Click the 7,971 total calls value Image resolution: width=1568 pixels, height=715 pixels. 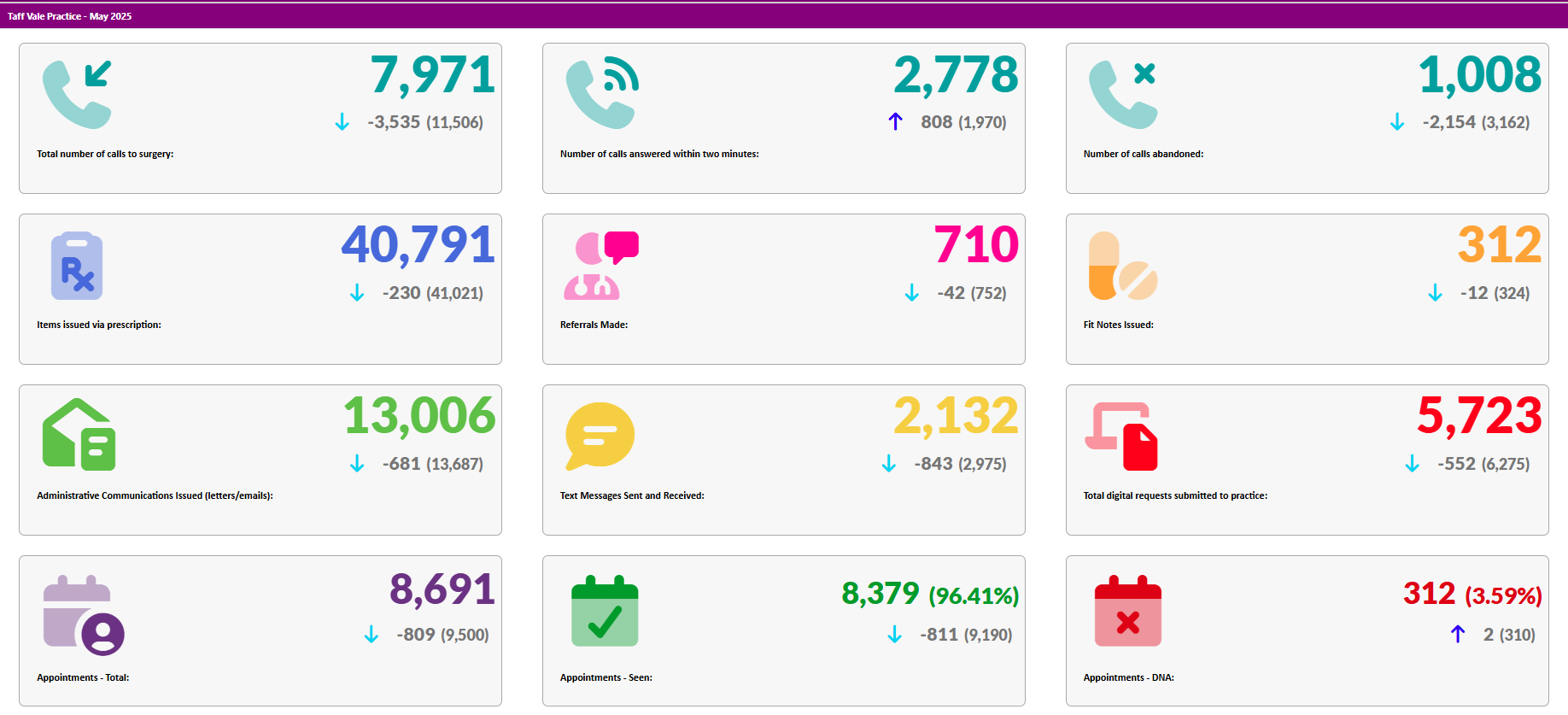[x=432, y=75]
